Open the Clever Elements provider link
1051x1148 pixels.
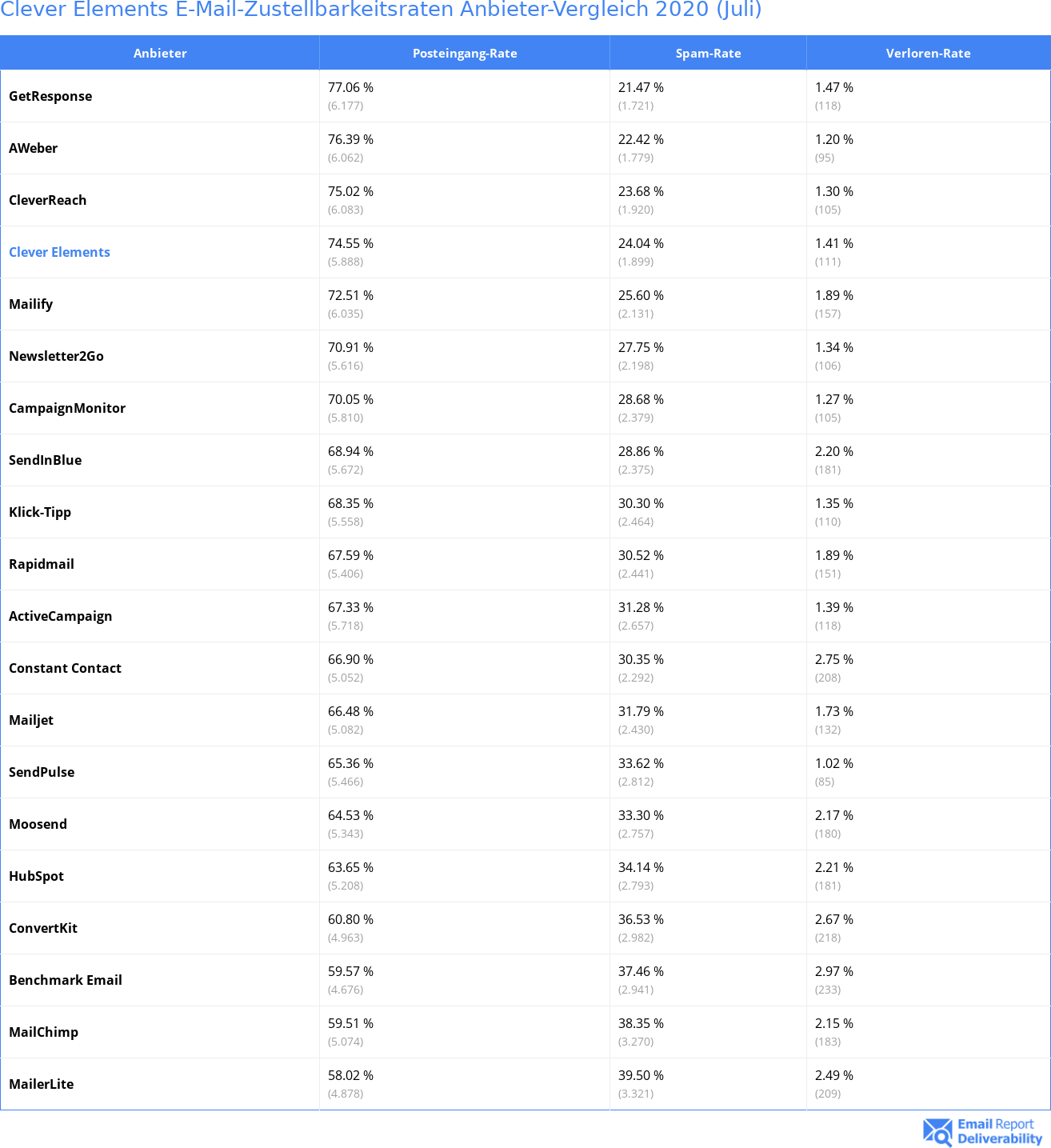point(59,252)
